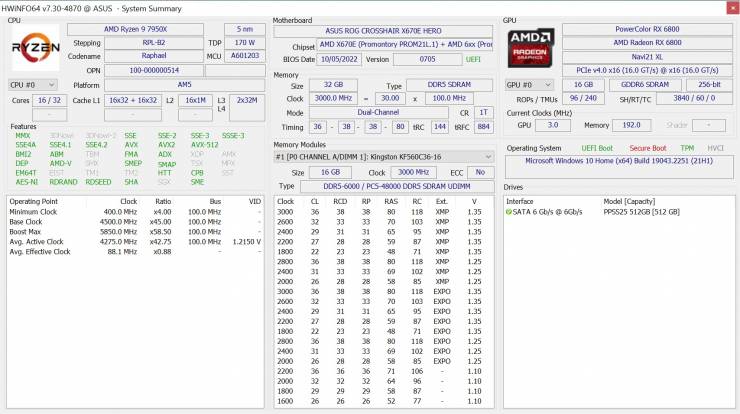Select the Stepping value RPL-B2
The height and width of the screenshot is (414, 740).
tap(154, 43)
